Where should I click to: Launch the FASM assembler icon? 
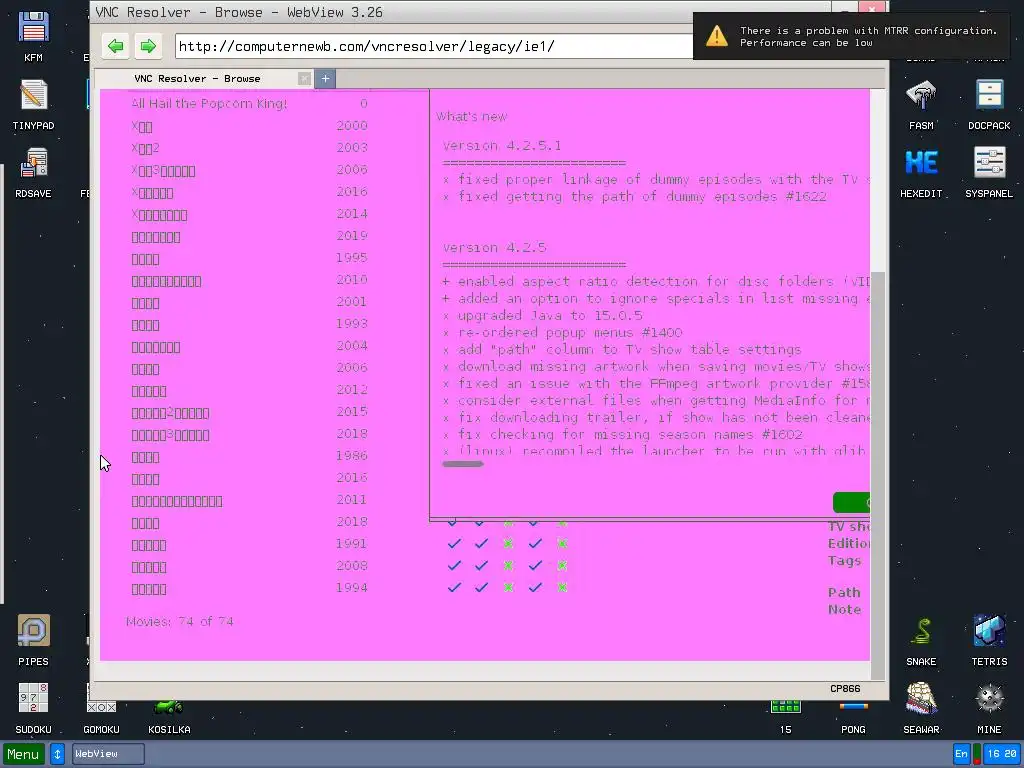pos(921,104)
